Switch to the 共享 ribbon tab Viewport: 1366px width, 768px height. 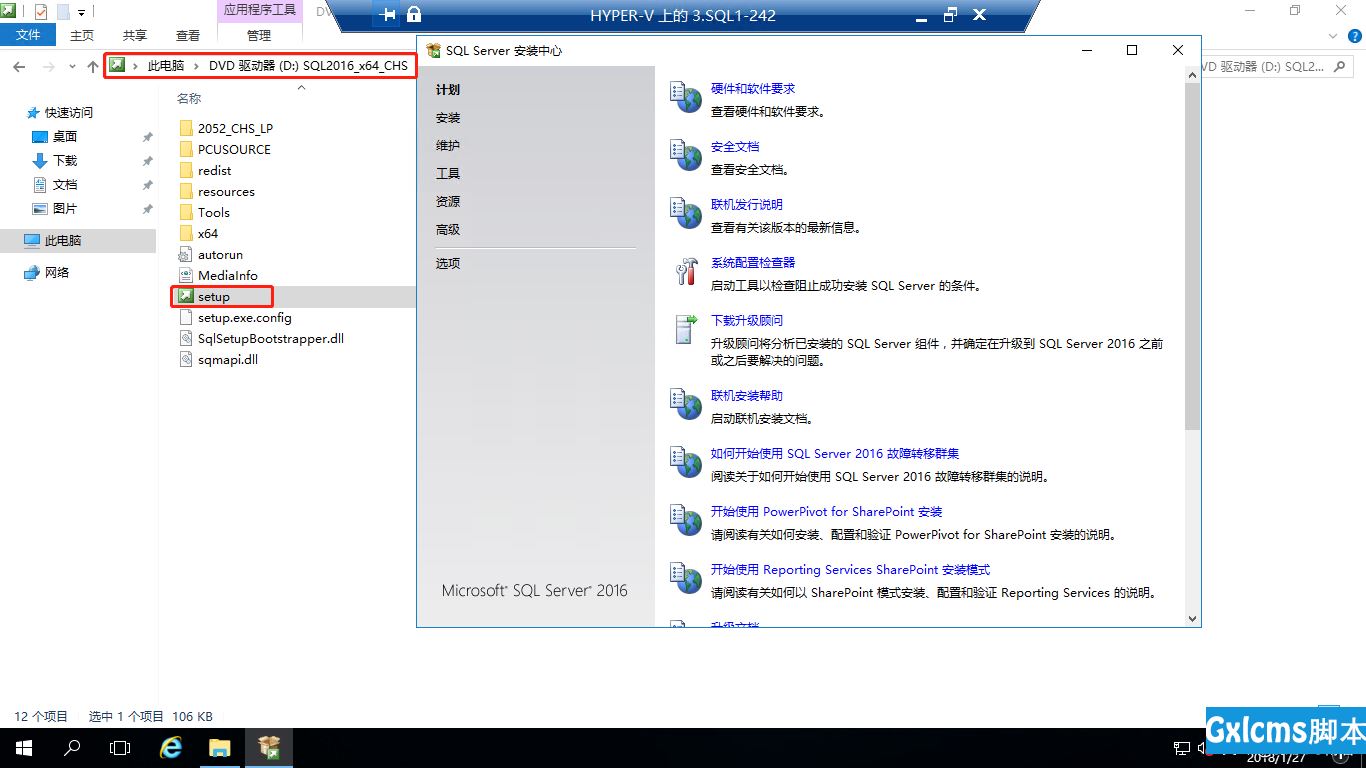tap(135, 35)
